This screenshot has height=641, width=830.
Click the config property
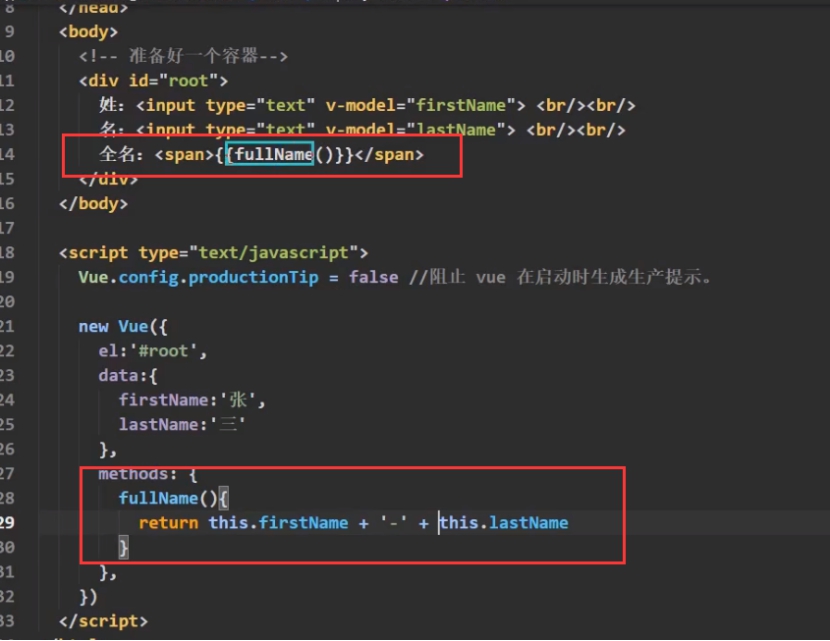(148, 277)
